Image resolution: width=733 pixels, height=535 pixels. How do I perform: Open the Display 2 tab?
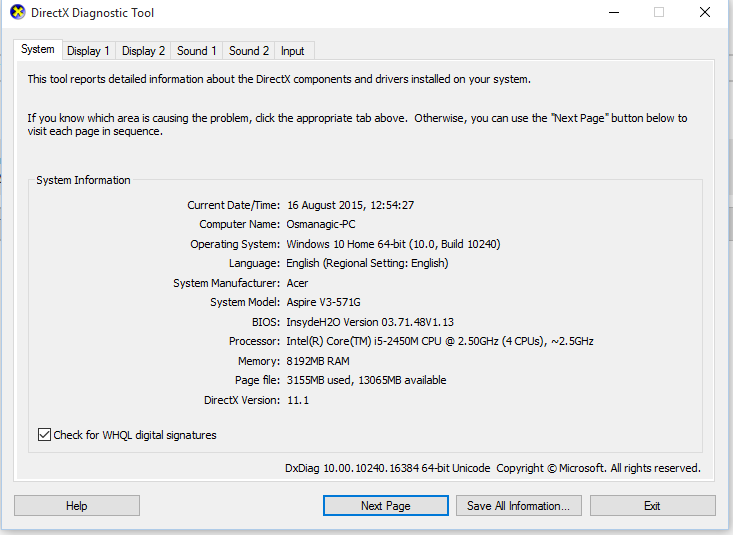[x=143, y=51]
